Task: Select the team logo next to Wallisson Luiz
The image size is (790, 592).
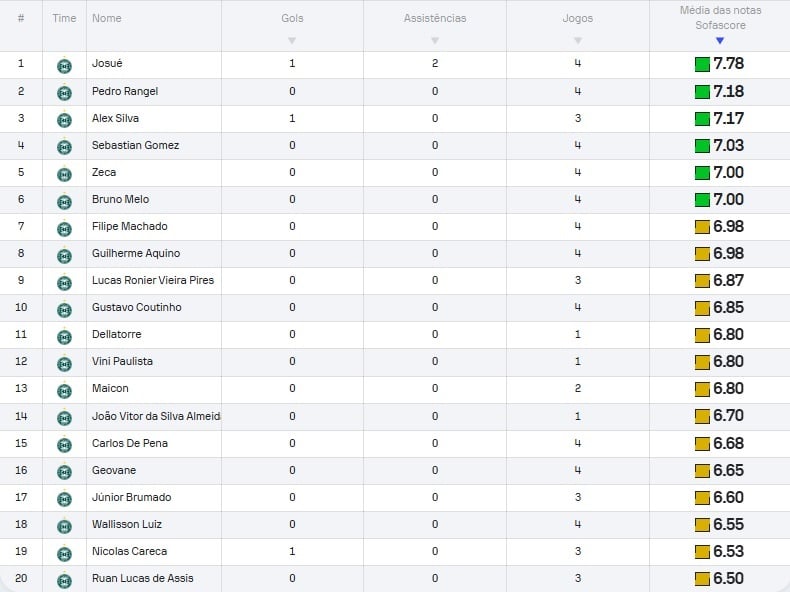Action: (x=64, y=525)
